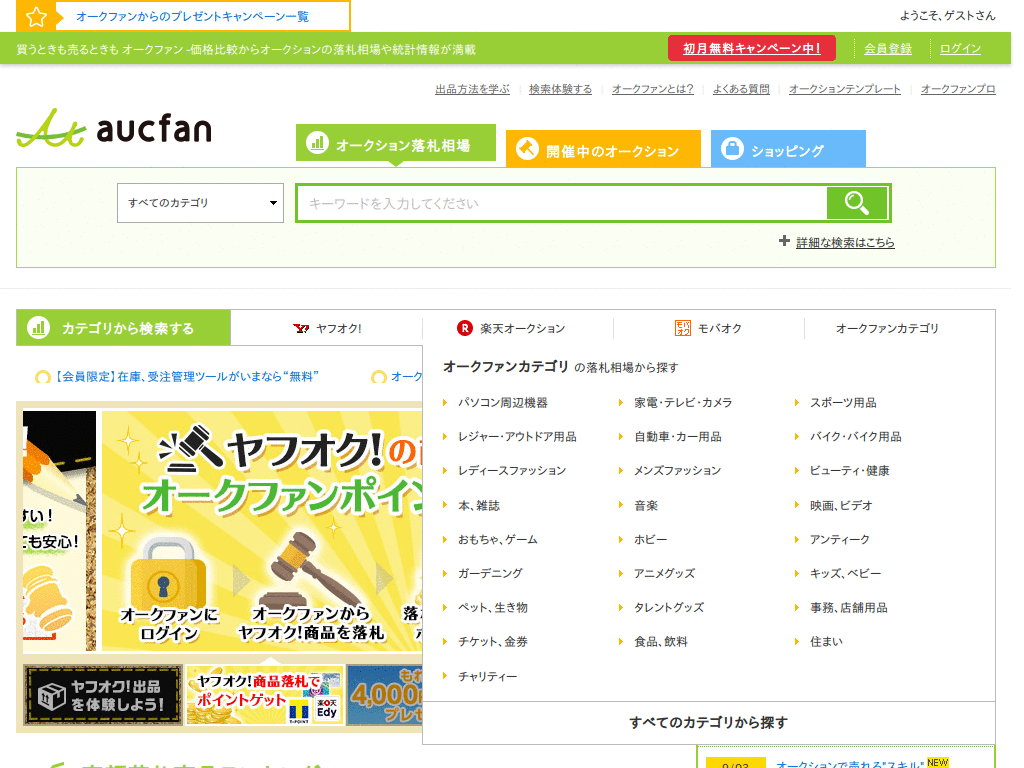Select the オークファンカテゴリ tab
This screenshot has width=1024, height=768.
(887, 328)
